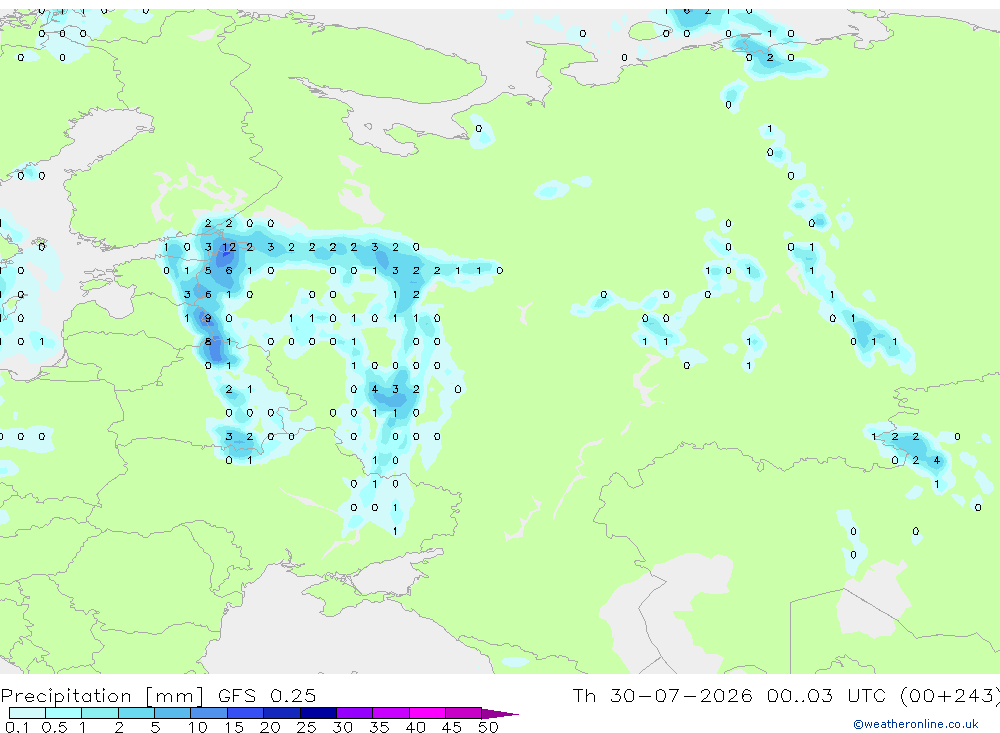Image resolution: width=1000 pixels, height=733 pixels.
Task: Click the legend label '0.1'
Action: pos(17,727)
